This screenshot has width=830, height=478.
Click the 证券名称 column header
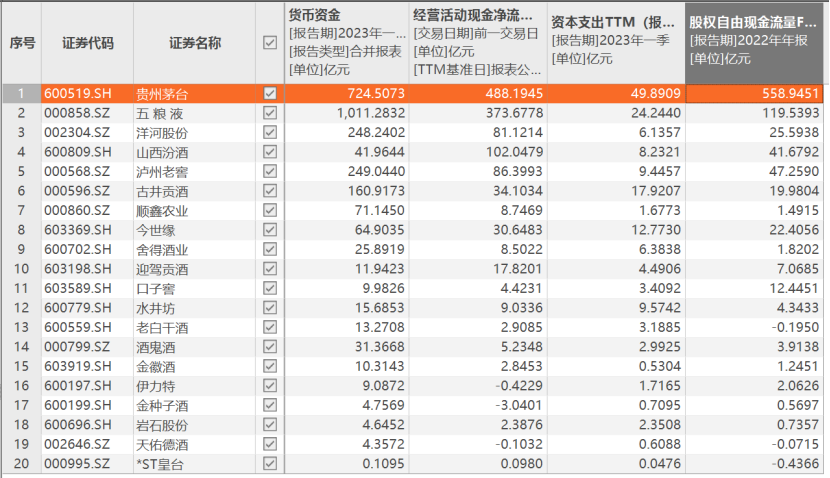tap(194, 43)
